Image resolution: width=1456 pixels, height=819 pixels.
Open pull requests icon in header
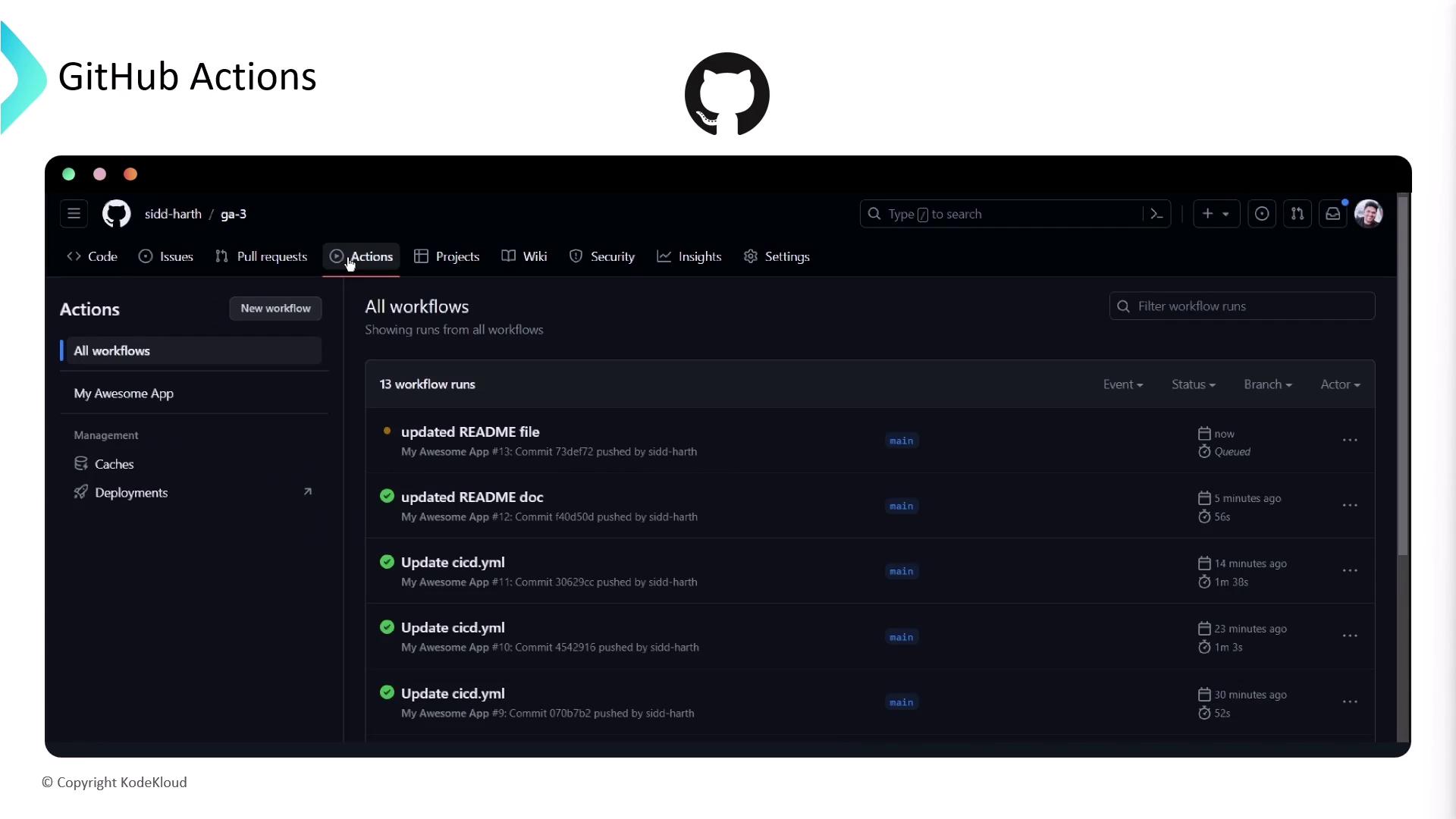tap(1298, 214)
